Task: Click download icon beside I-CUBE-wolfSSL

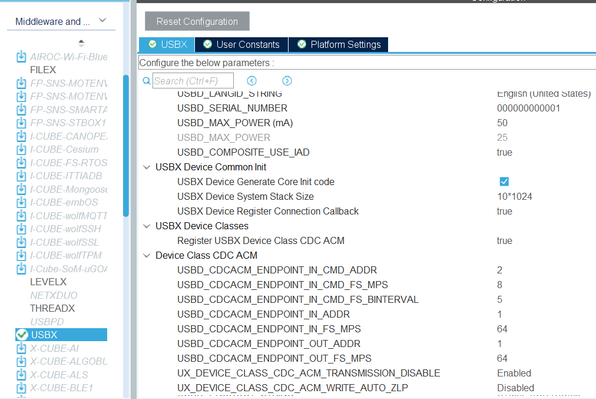Action: point(21,242)
